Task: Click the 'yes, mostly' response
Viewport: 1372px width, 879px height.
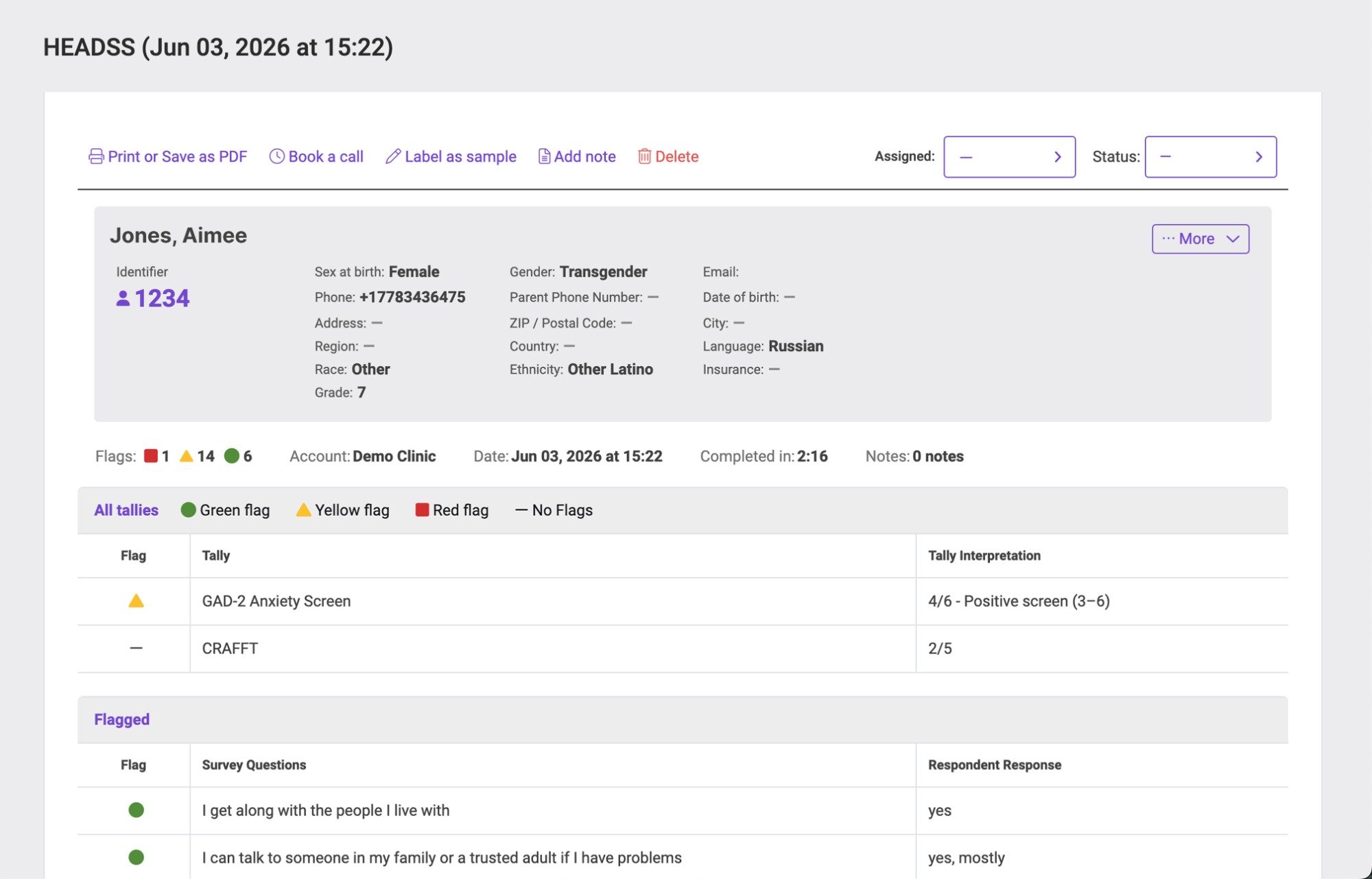Action: 966,858
